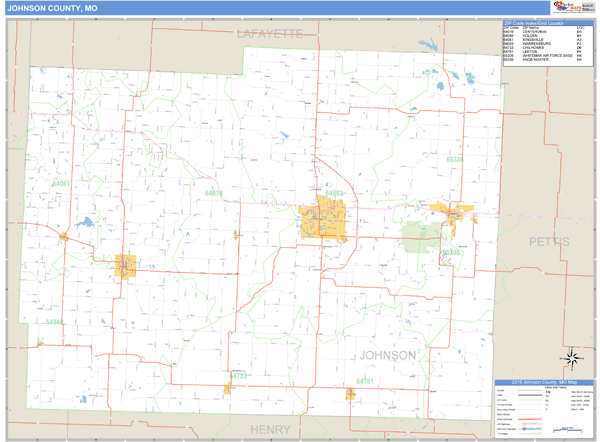600x442 pixels.
Task: Click the compass rose north arrow
Action: click(x=573, y=359)
